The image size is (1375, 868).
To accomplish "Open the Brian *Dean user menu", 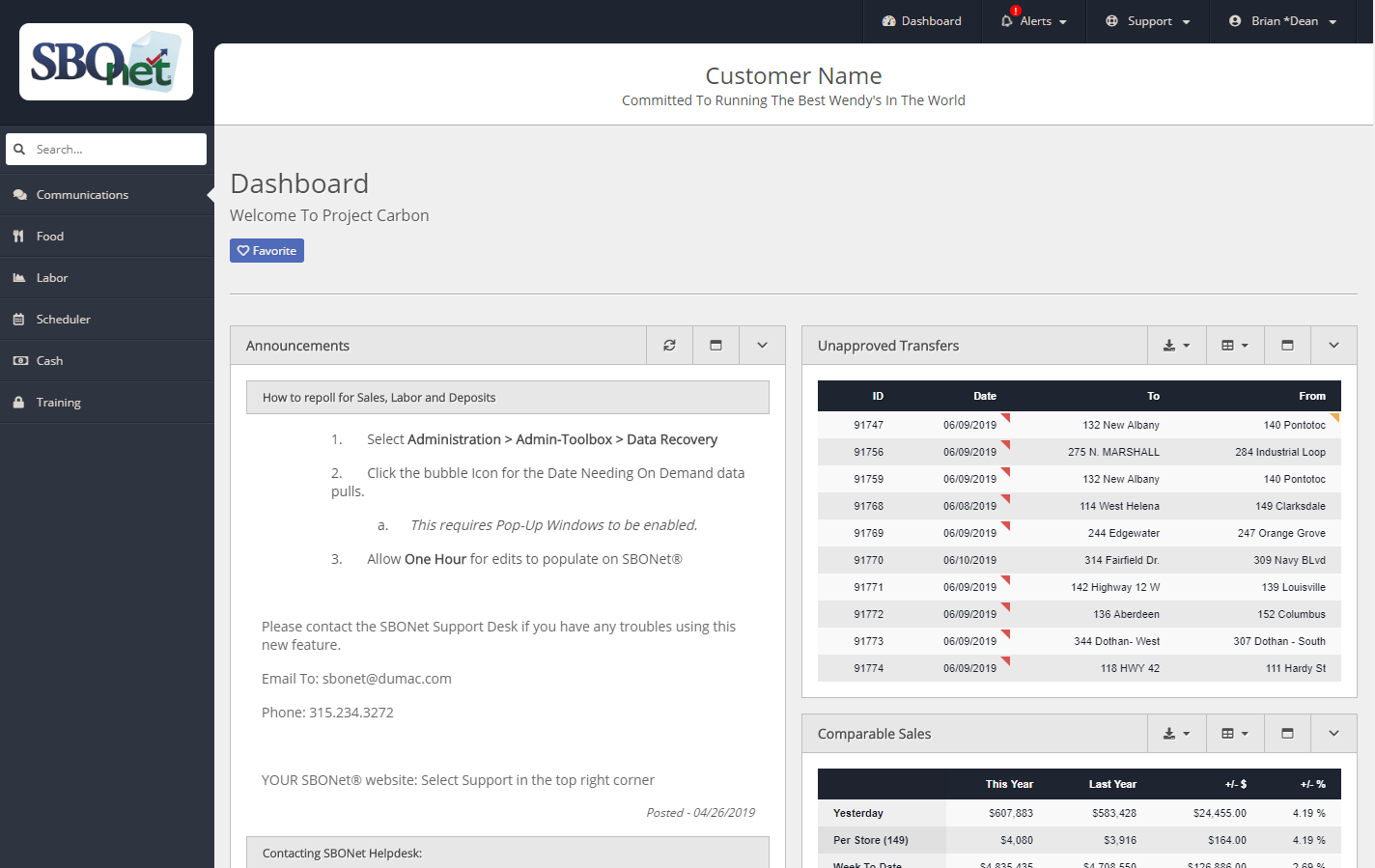I will click(1283, 21).
